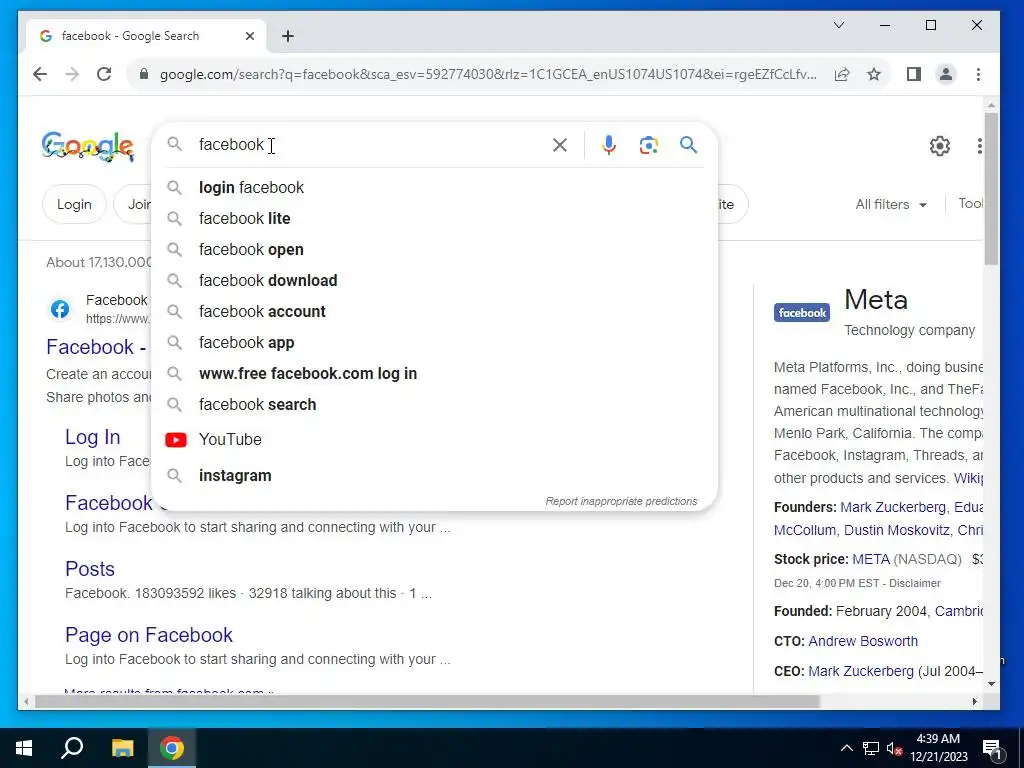Open Google Lens image search icon
The height and width of the screenshot is (768, 1024).
(x=648, y=145)
